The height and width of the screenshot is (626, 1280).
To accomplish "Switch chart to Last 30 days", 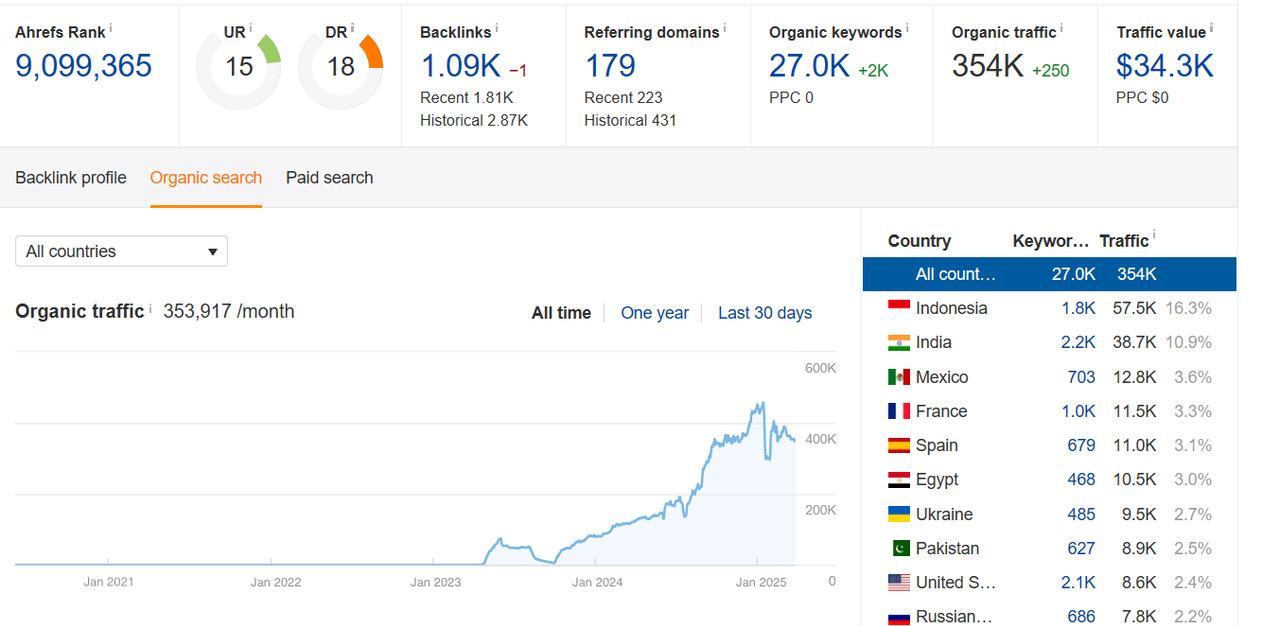I will [x=765, y=313].
